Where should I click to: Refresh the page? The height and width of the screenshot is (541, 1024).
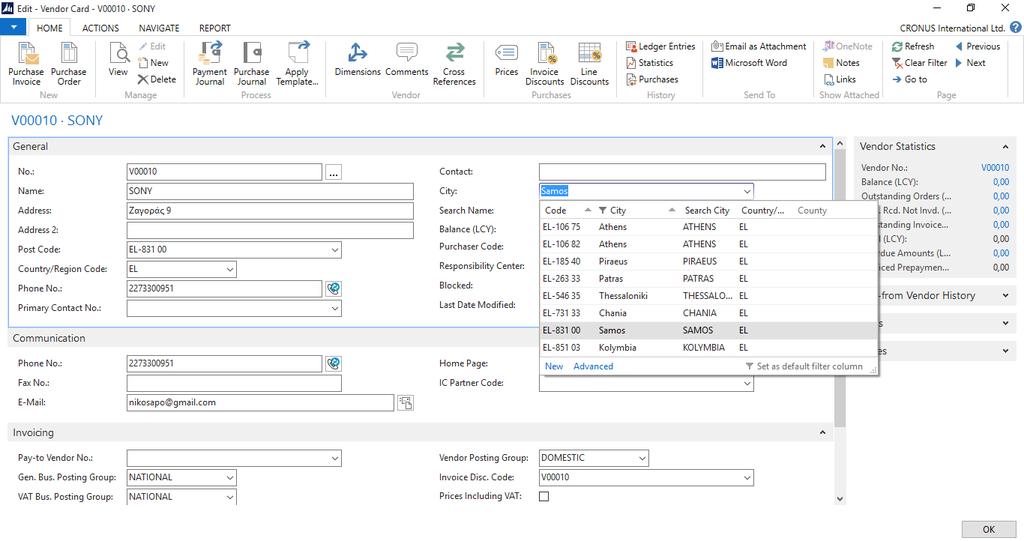tap(913, 46)
